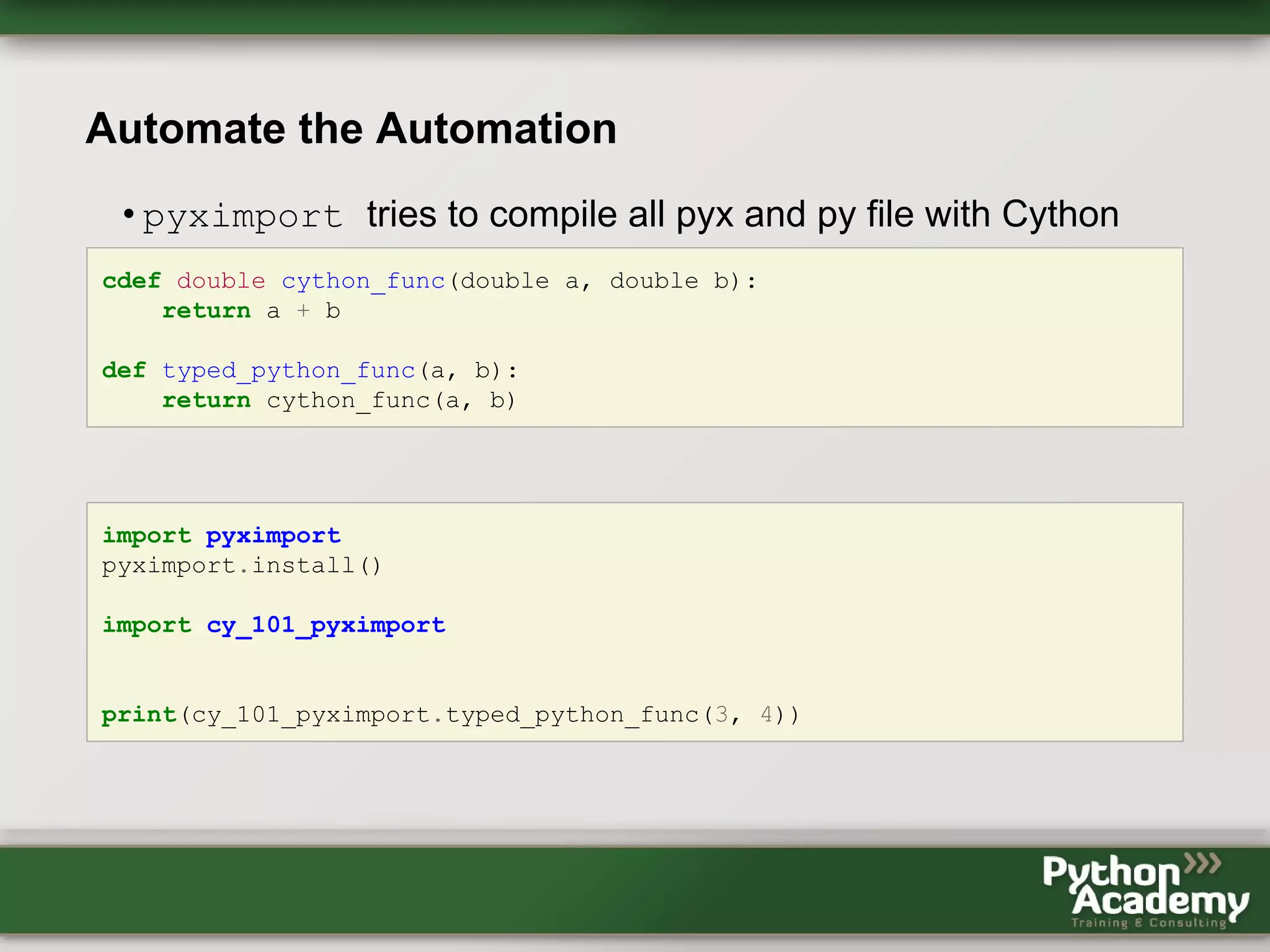Click the 'import pyximport' code line
This screenshot has width=1270, height=952.
tap(221, 536)
